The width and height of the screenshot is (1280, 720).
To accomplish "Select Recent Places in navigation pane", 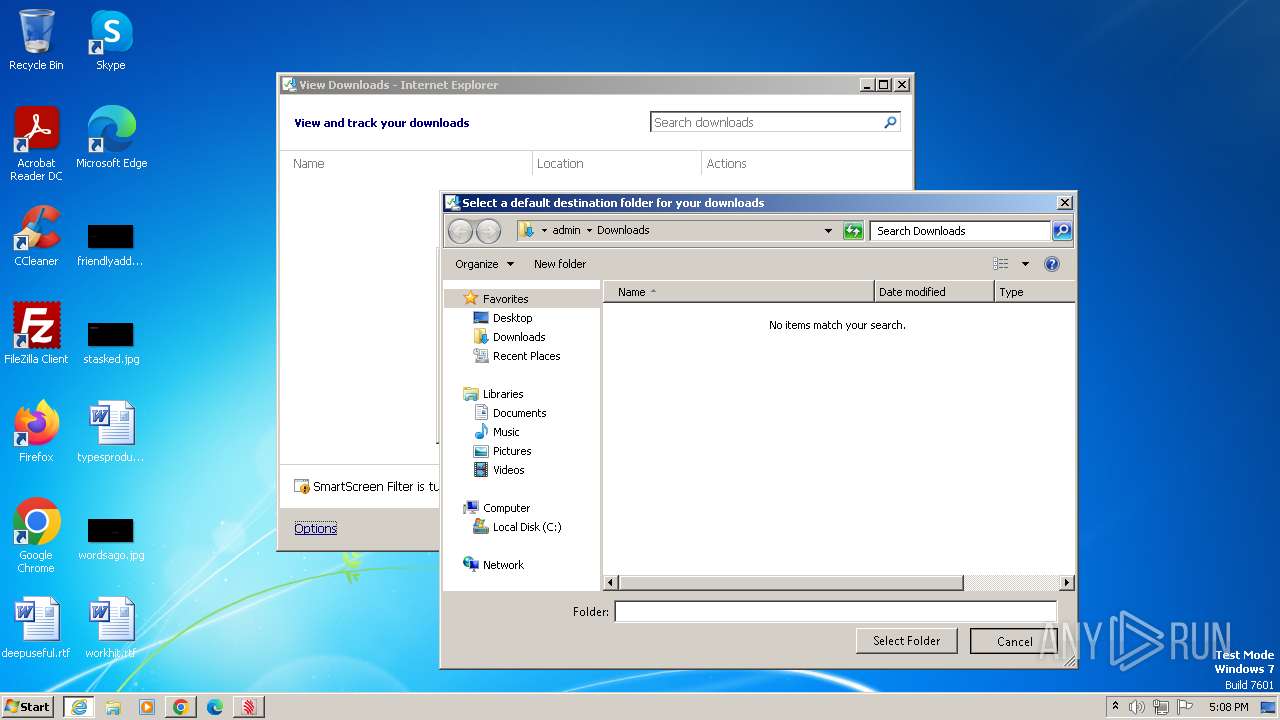I will point(526,356).
